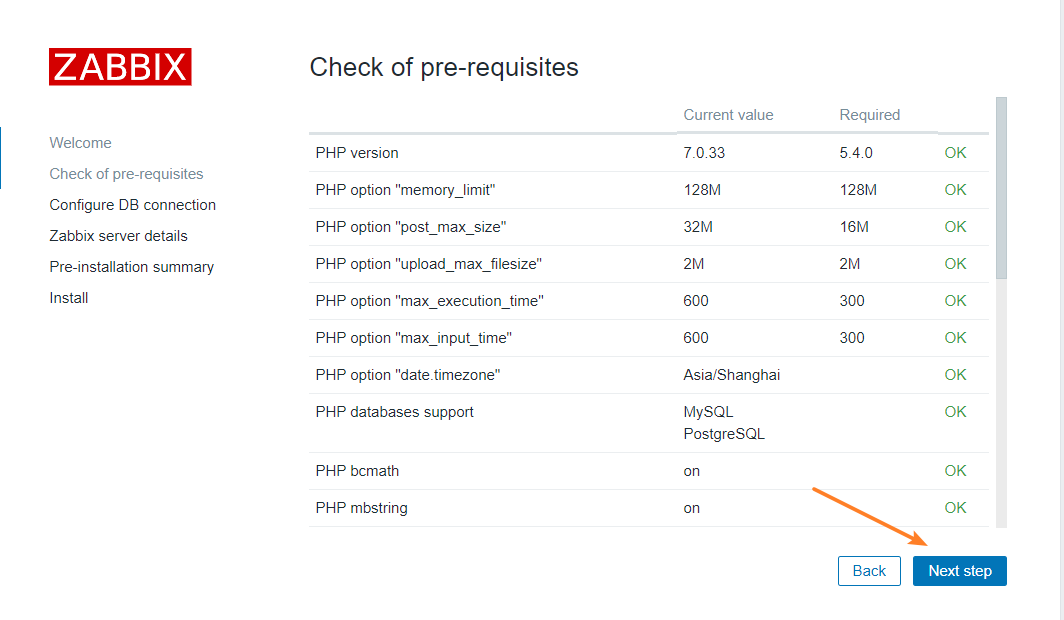Screen dimensions: 1064x620
Task: Open the Pre-installation summary step
Action: 131,266
